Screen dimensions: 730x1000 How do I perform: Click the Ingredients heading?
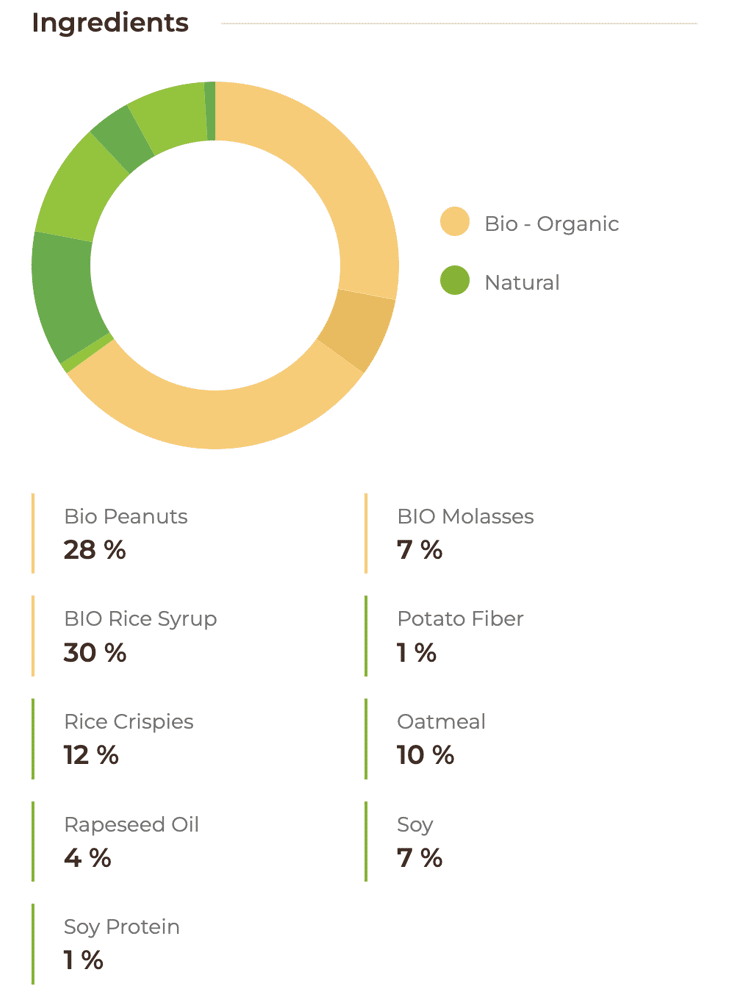(110, 23)
